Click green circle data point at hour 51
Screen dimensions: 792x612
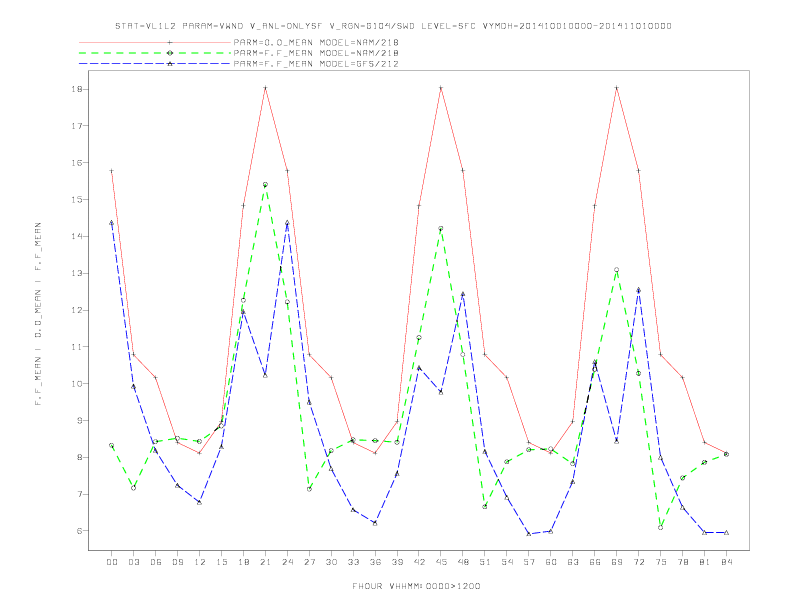point(485,506)
